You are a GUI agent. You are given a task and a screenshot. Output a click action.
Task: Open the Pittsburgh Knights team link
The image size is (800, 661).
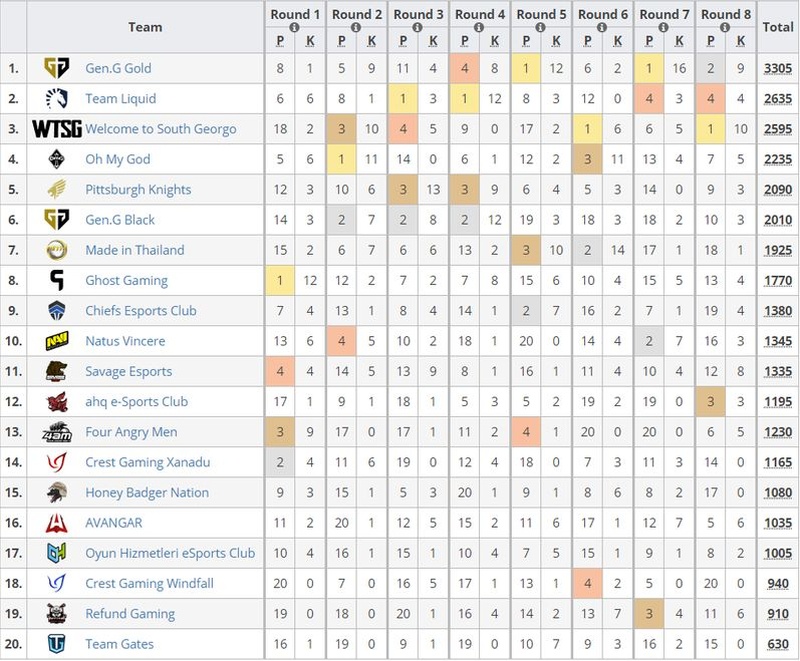(138, 190)
